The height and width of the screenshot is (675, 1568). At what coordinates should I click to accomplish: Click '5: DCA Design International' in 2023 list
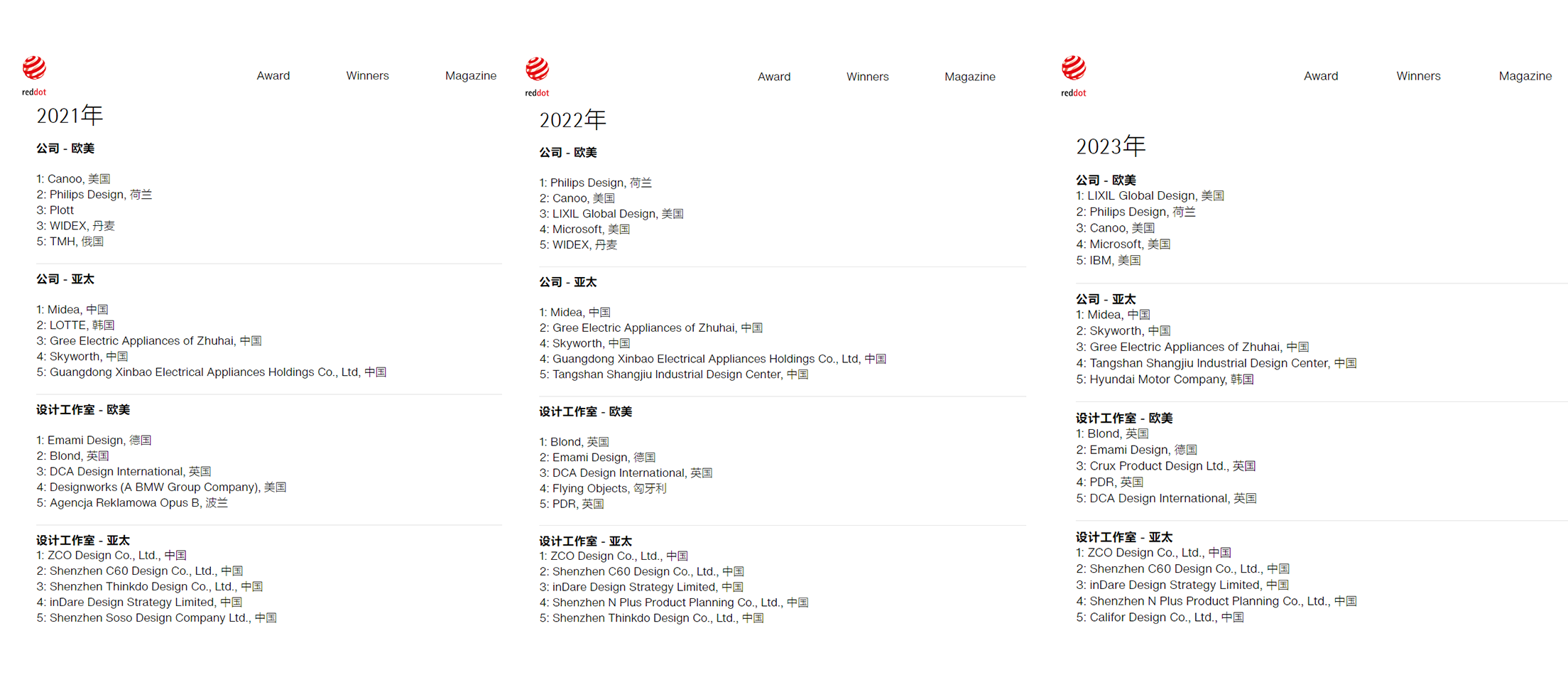tap(1166, 498)
